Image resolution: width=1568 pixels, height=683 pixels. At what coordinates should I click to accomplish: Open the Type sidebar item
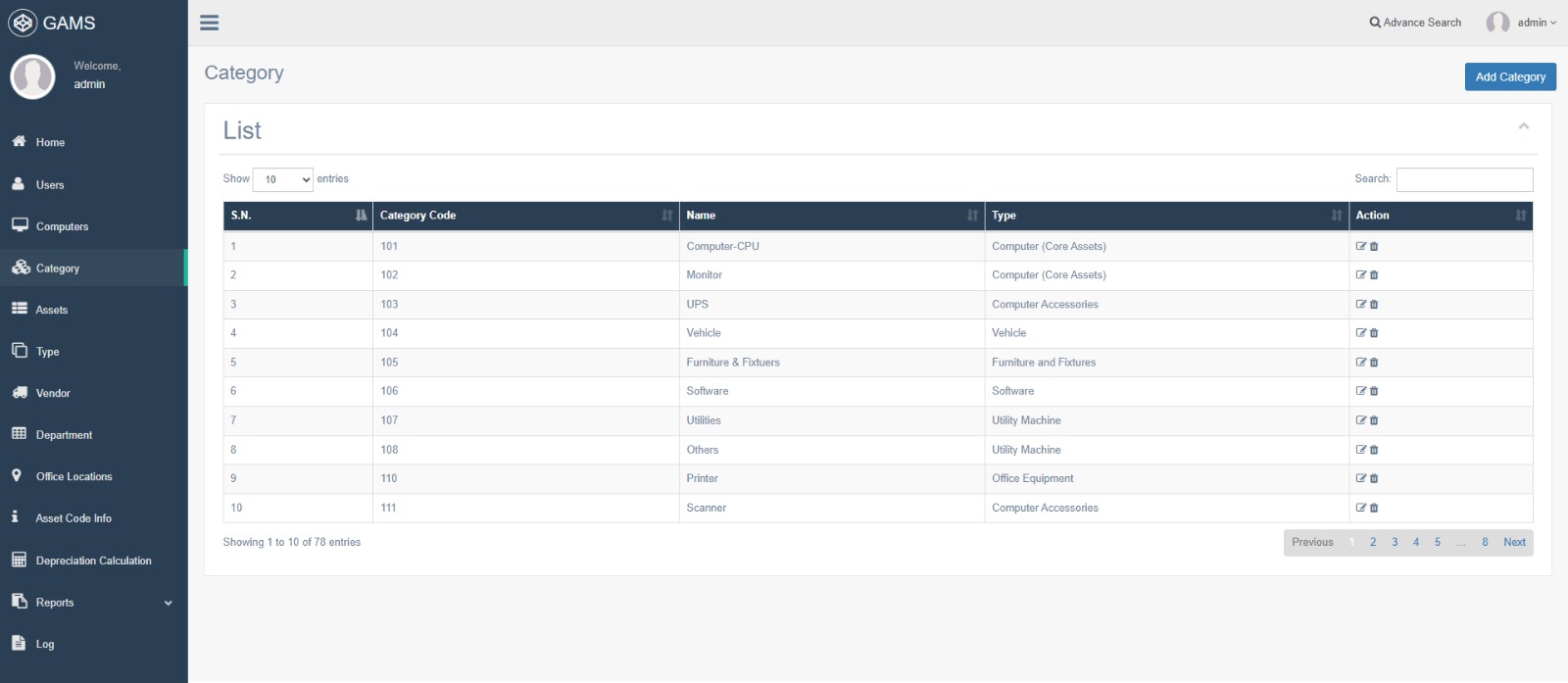(93, 352)
